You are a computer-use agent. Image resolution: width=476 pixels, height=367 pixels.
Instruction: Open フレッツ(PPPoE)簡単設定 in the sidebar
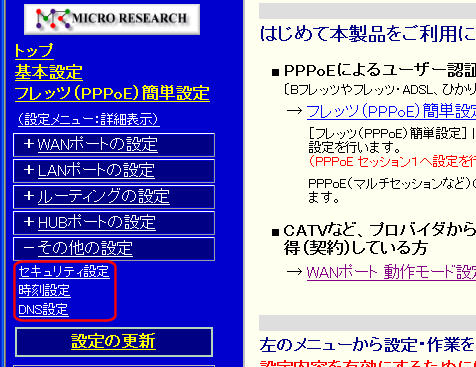[x=112, y=93]
